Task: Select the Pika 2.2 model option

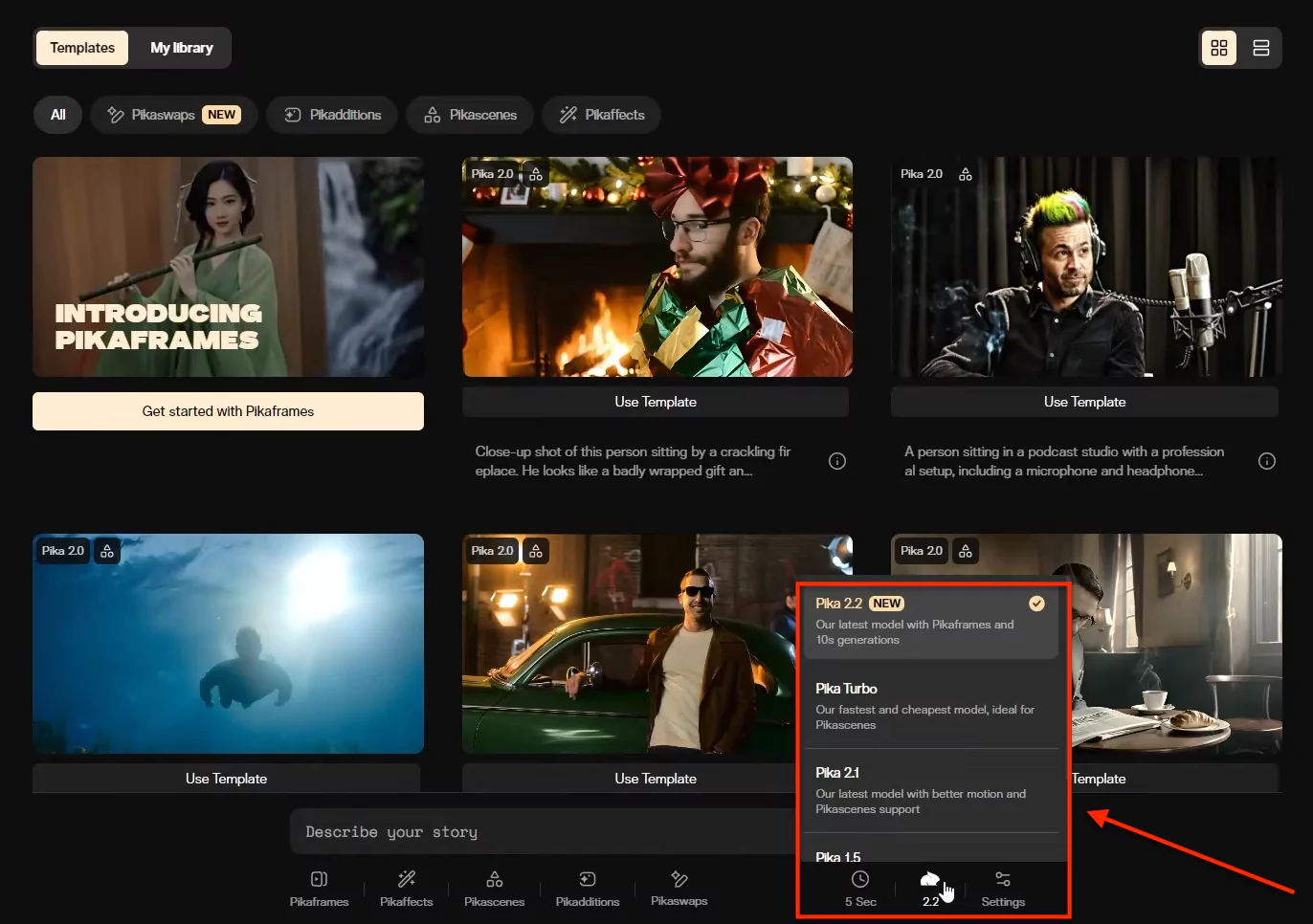Action: coord(931,623)
